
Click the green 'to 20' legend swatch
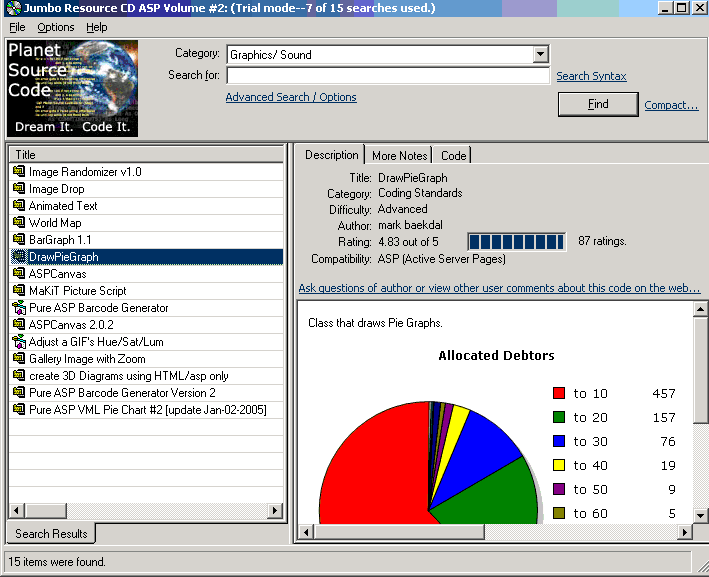pyautogui.click(x=559, y=417)
